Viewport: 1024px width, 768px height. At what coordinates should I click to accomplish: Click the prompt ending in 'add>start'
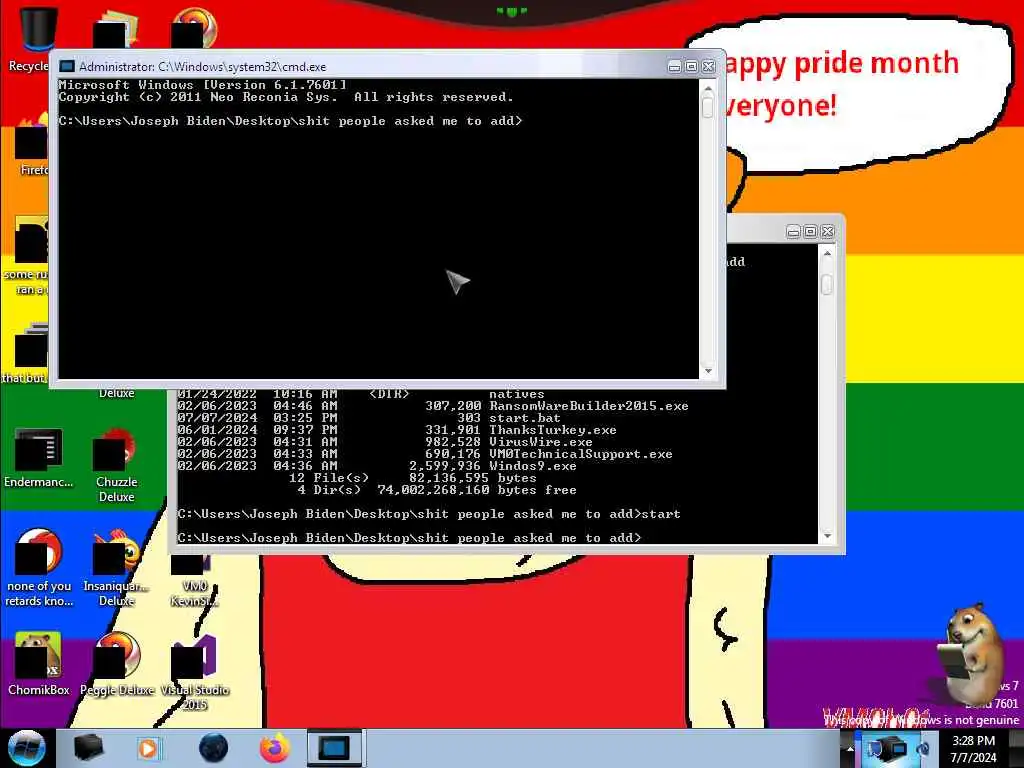tap(428, 514)
